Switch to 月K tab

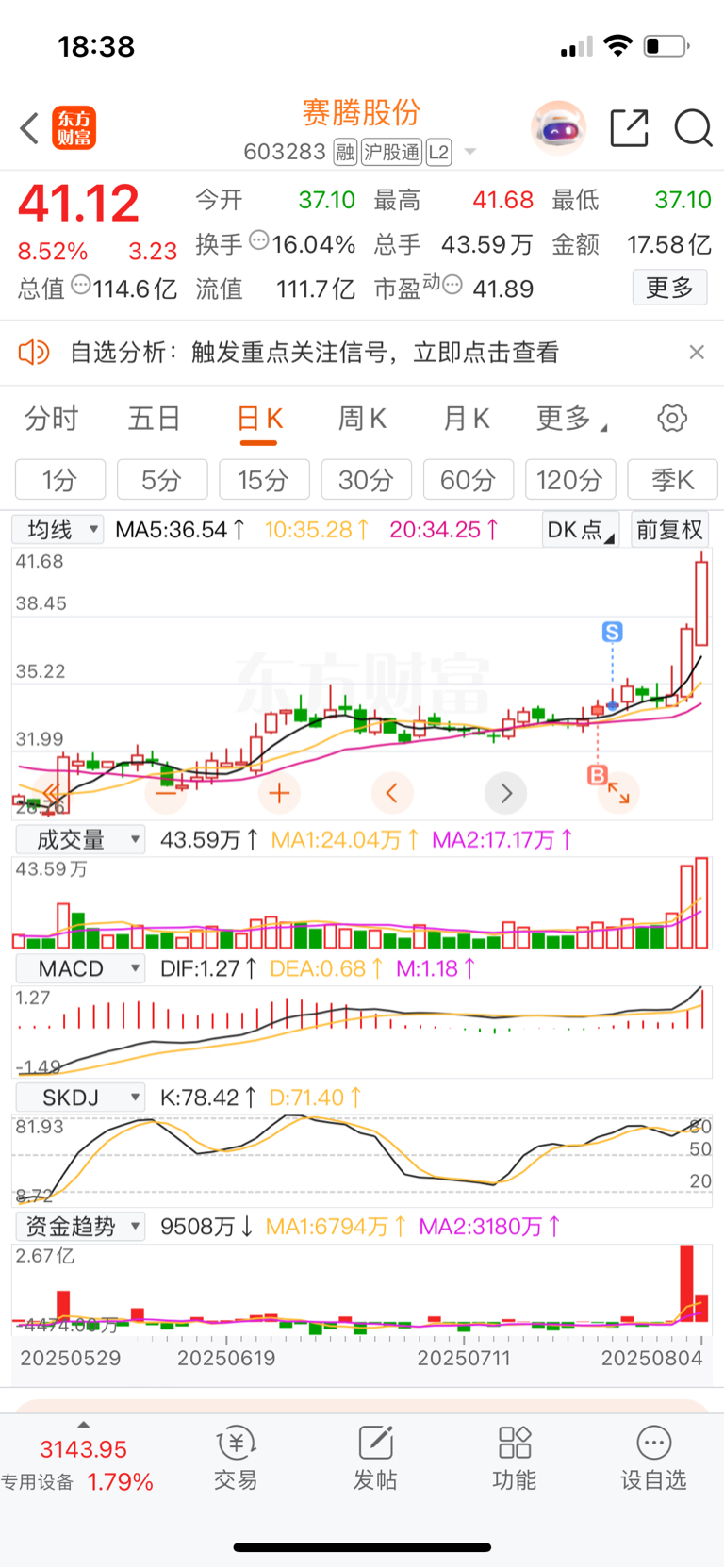tap(467, 418)
